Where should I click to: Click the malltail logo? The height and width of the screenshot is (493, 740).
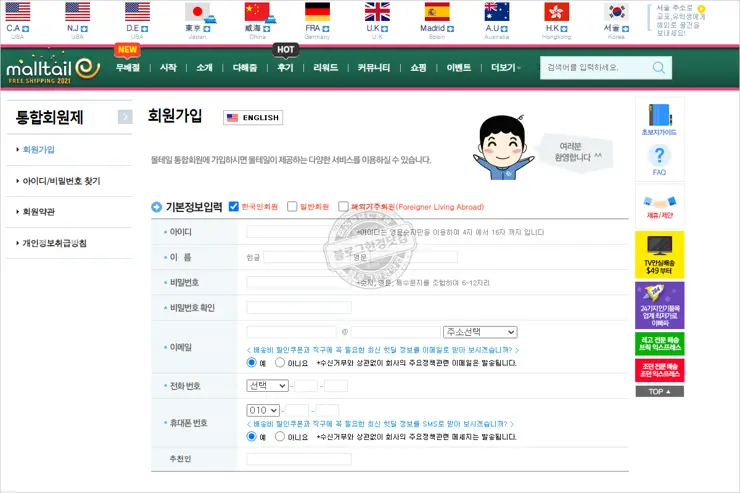tap(53, 70)
